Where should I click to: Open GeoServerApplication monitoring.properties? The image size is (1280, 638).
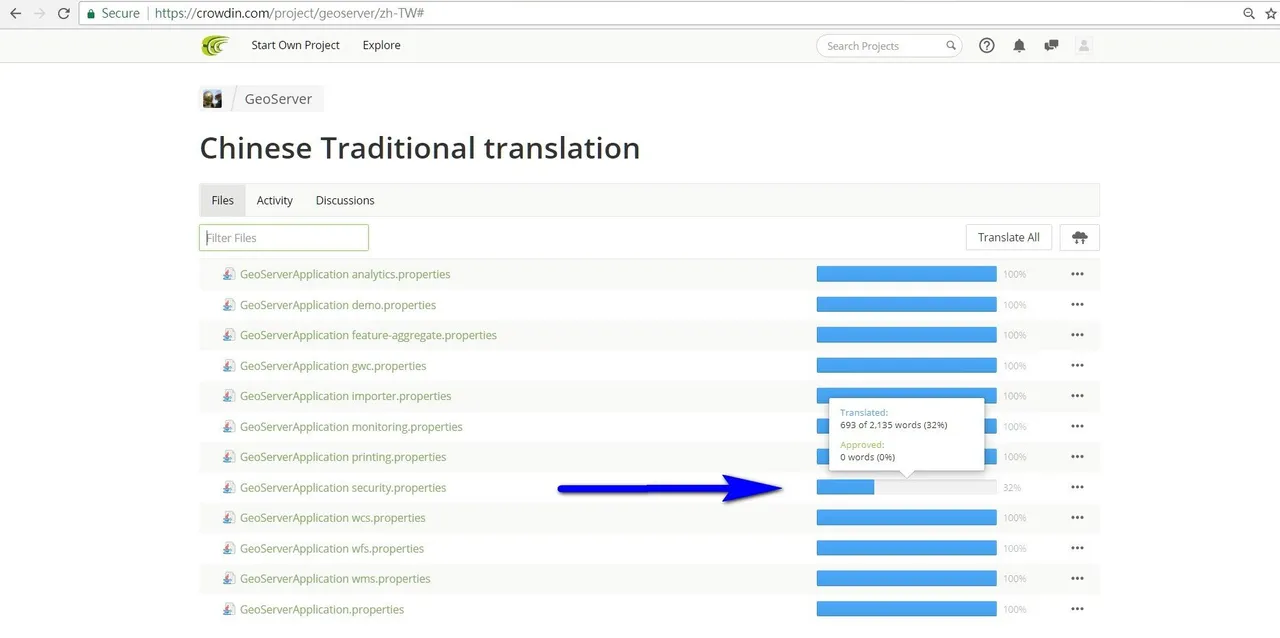351,427
